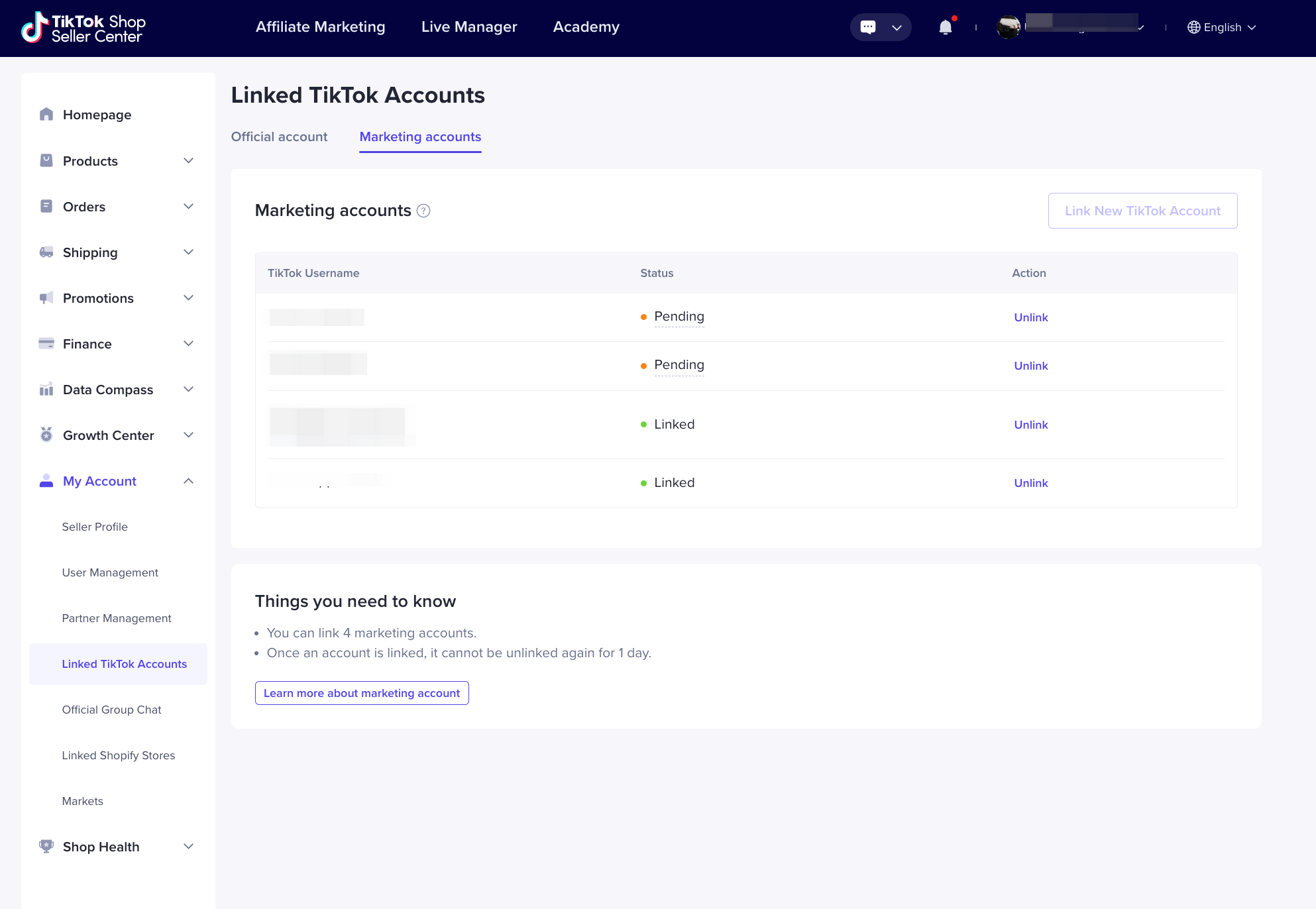Click the Products bag icon
Screen dimensions: 1316x909
(46, 160)
